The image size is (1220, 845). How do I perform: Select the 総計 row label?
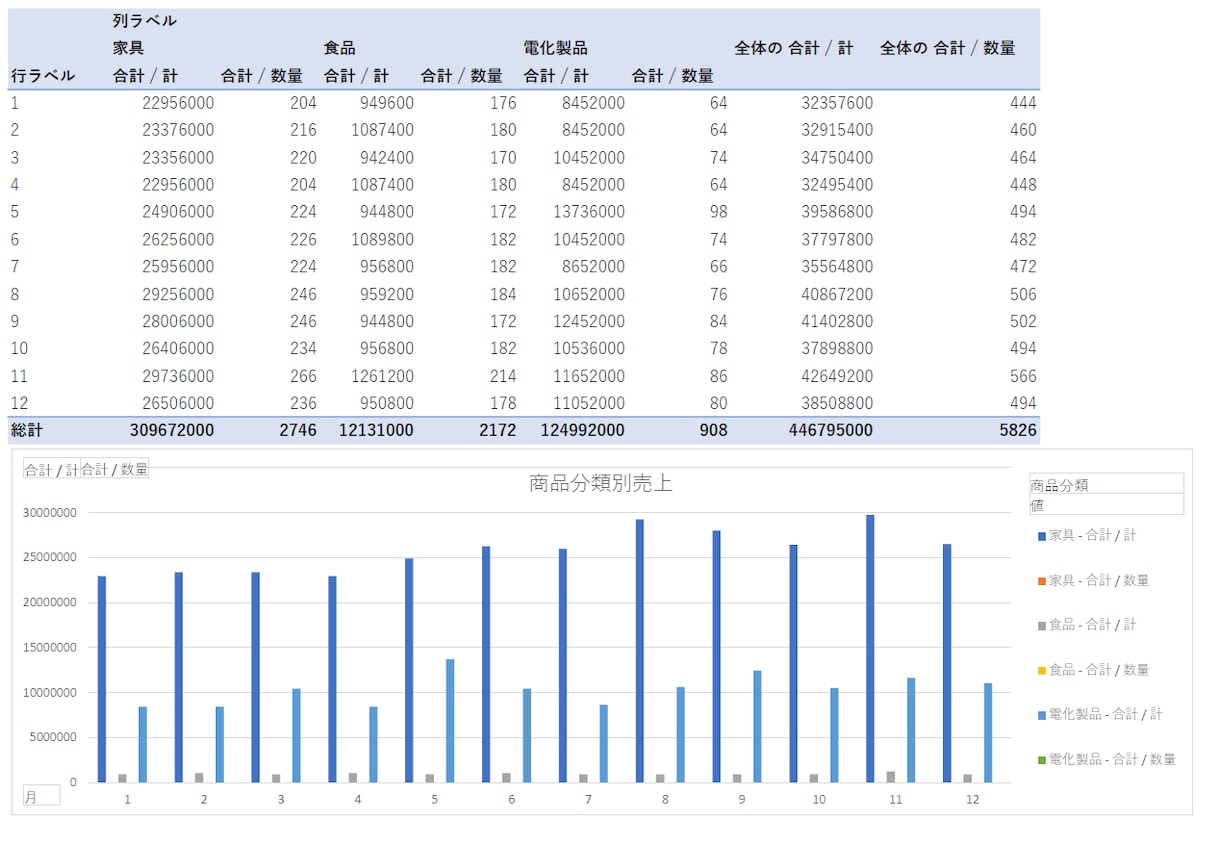(x=27, y=430)
